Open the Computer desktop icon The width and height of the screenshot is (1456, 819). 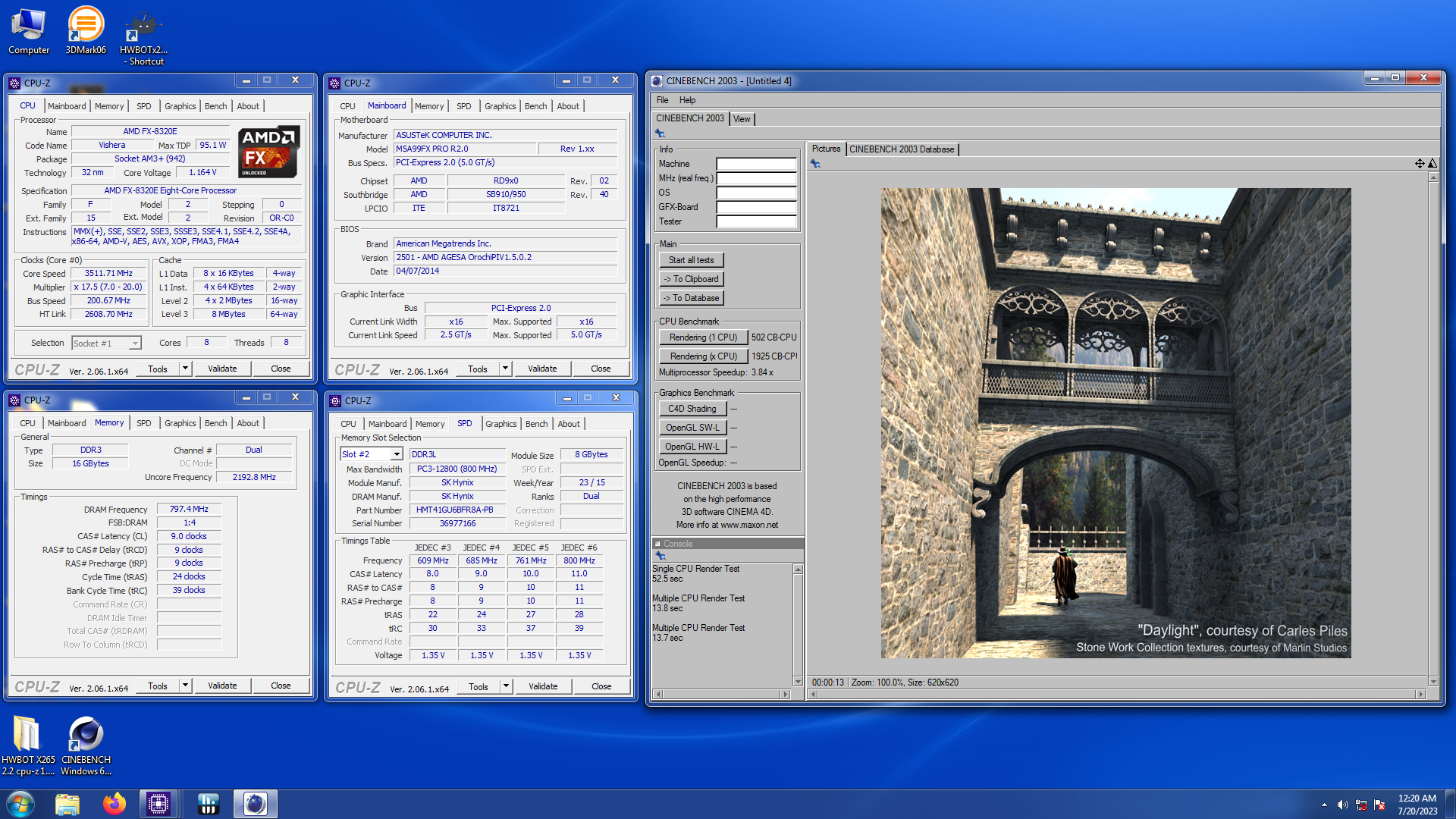[x=29, y=32]
